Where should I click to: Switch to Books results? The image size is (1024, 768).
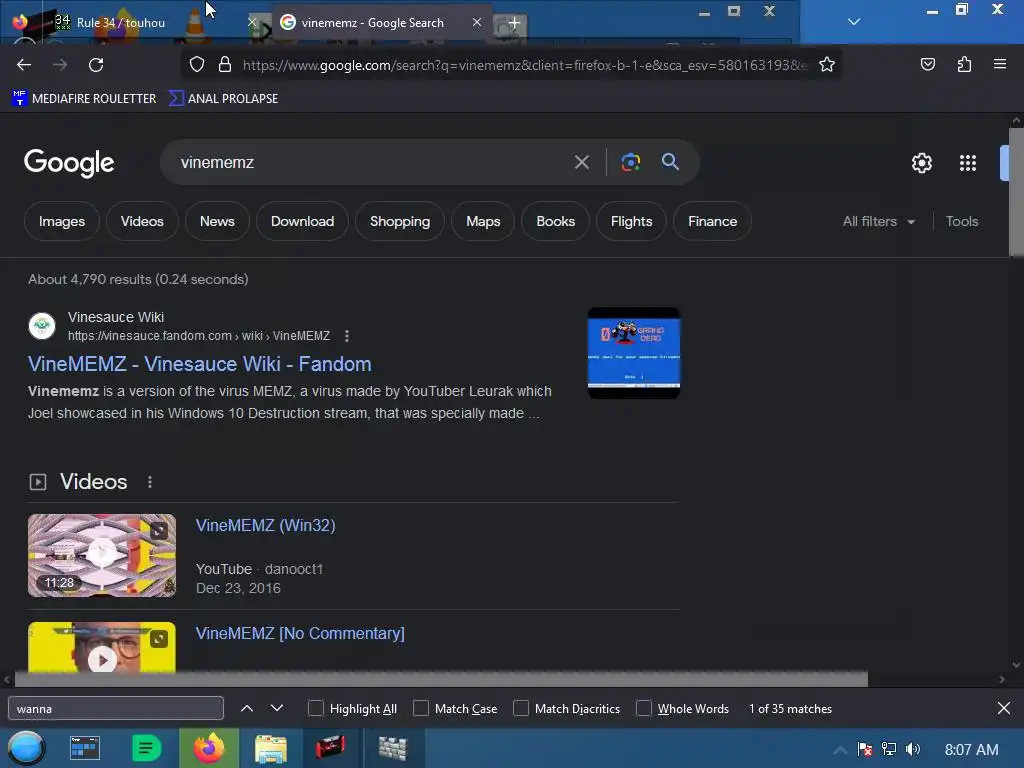point(555,221)
